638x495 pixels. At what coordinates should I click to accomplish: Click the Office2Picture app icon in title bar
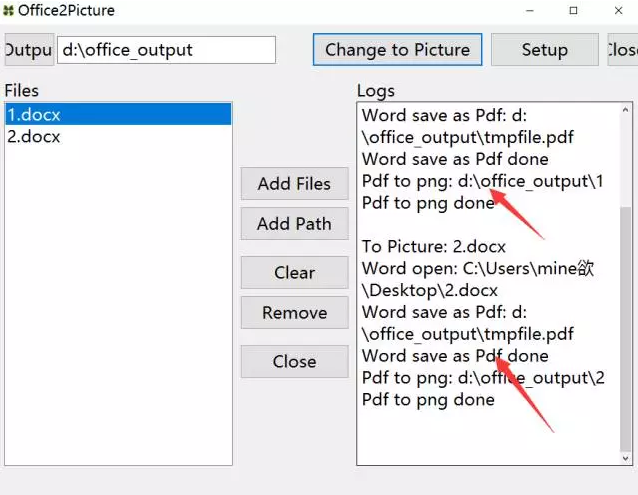coord(8,10)
